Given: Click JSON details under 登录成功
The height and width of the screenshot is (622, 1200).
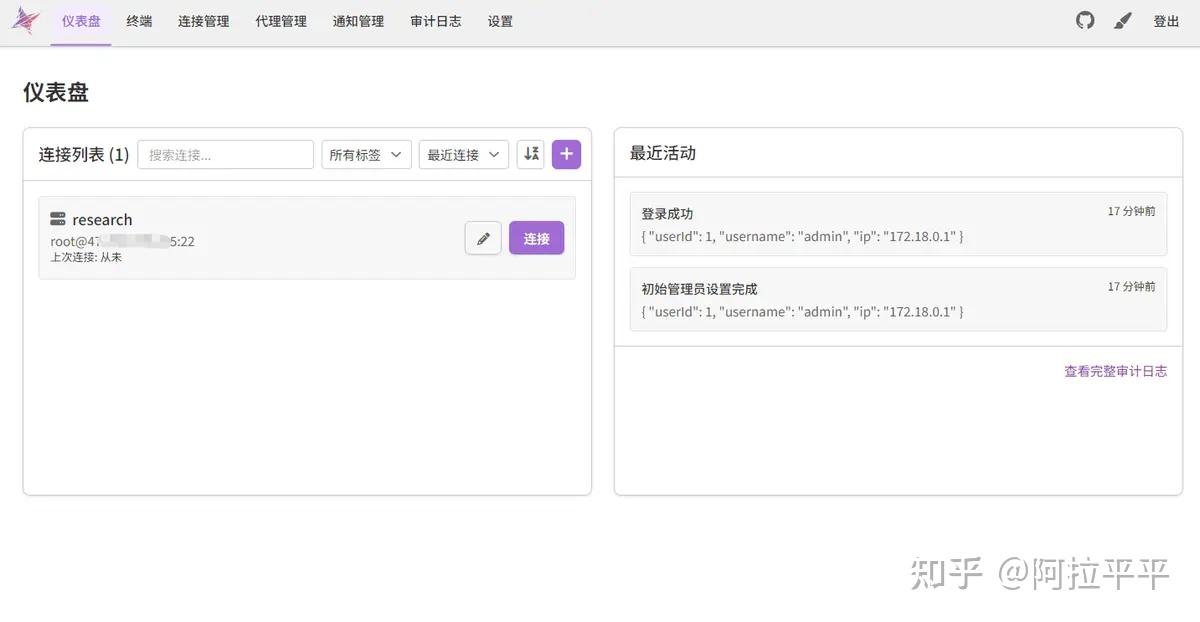Looking at the screenshot, I should coord(802,237).
